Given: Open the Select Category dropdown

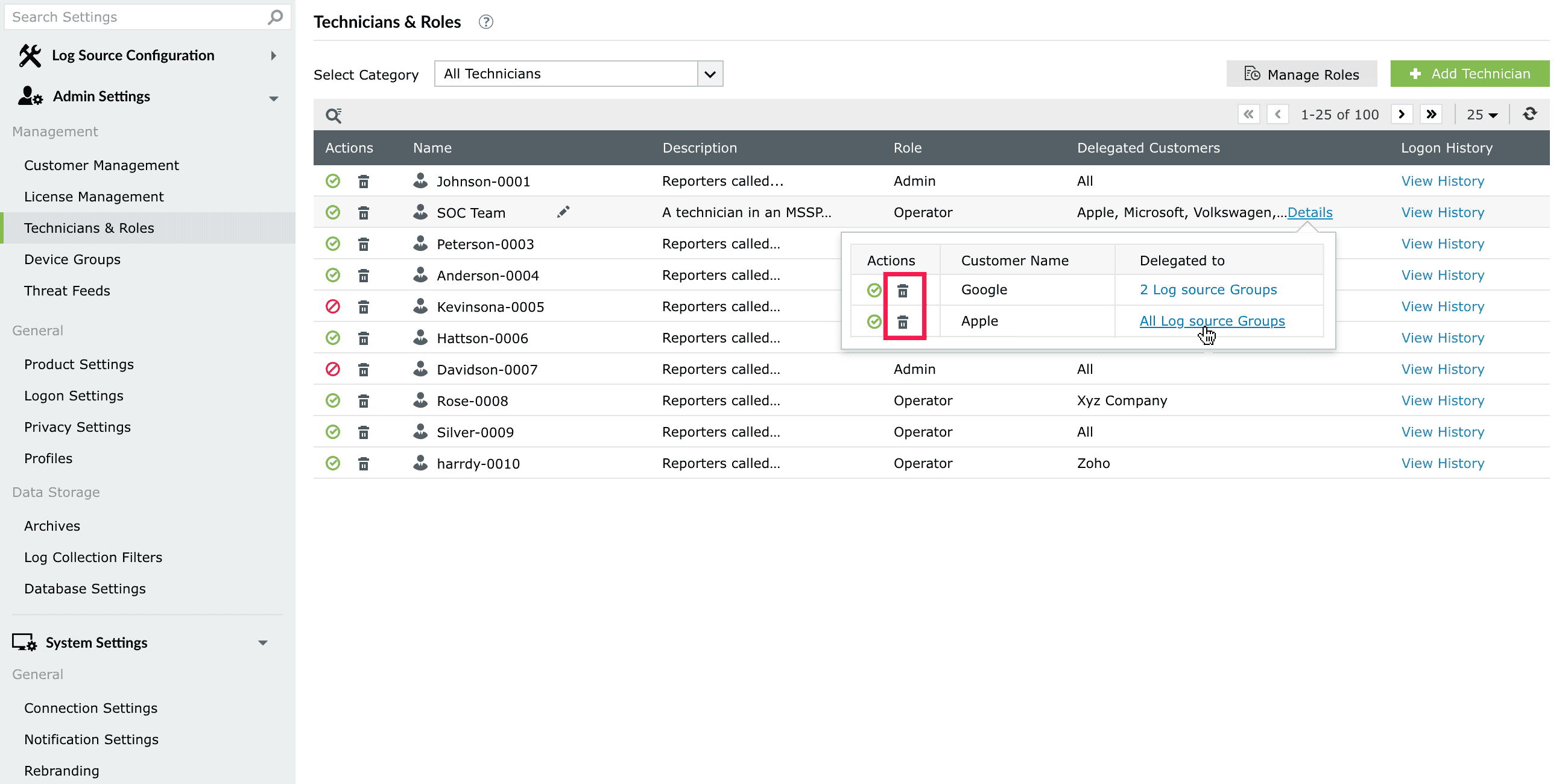Looking at the screenshot, I should pos(710,74).
